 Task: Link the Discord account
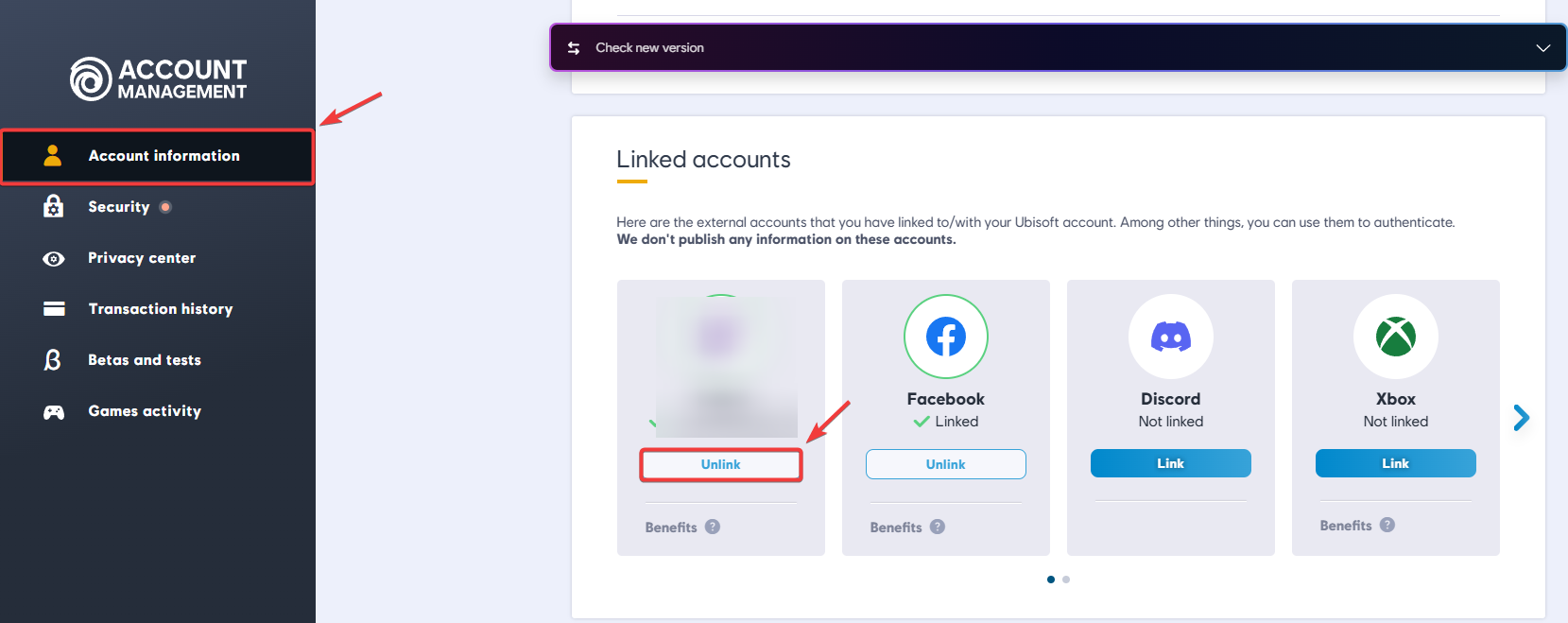point(1170,463)
